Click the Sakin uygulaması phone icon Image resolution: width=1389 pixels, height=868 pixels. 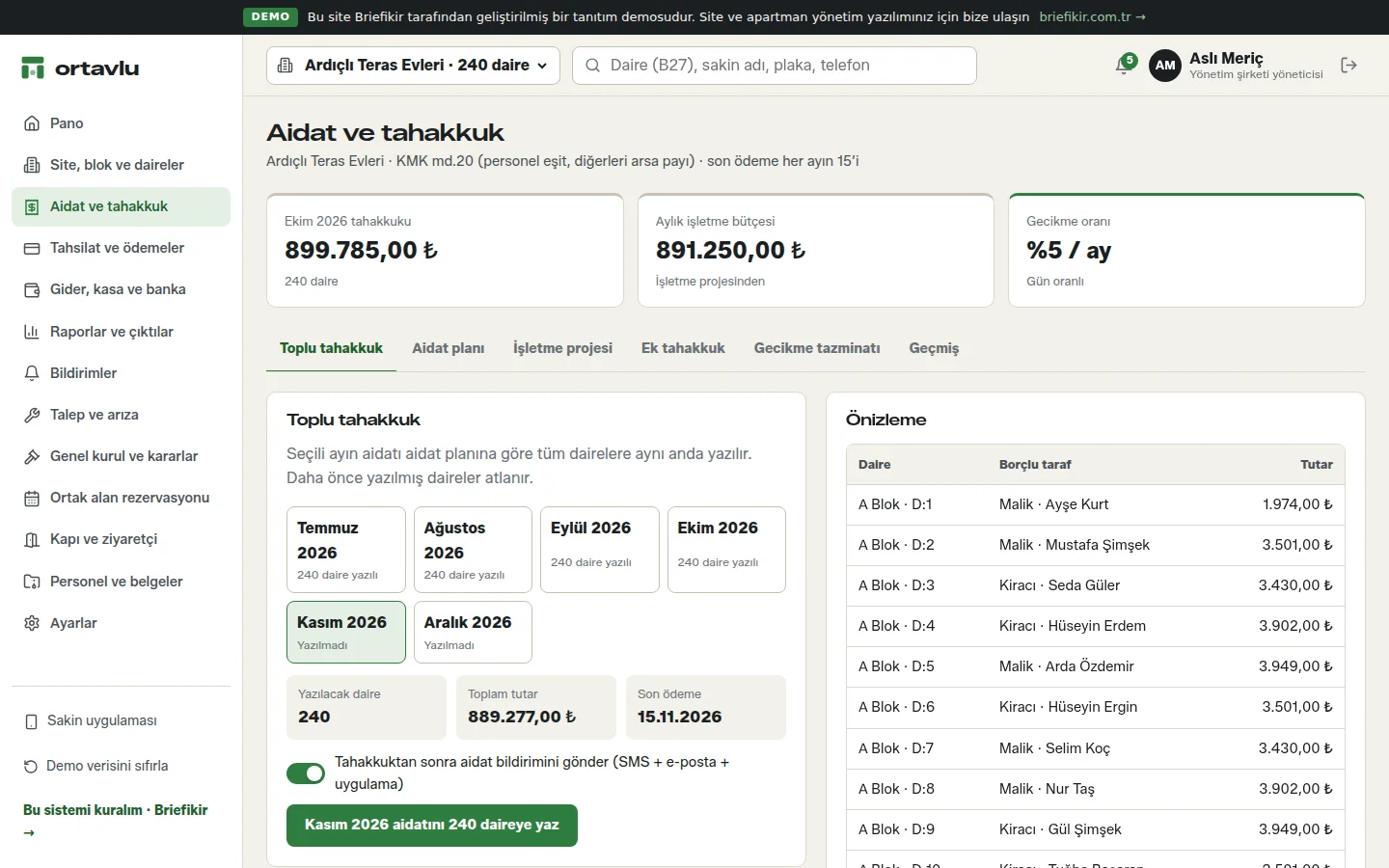point(31,720)
